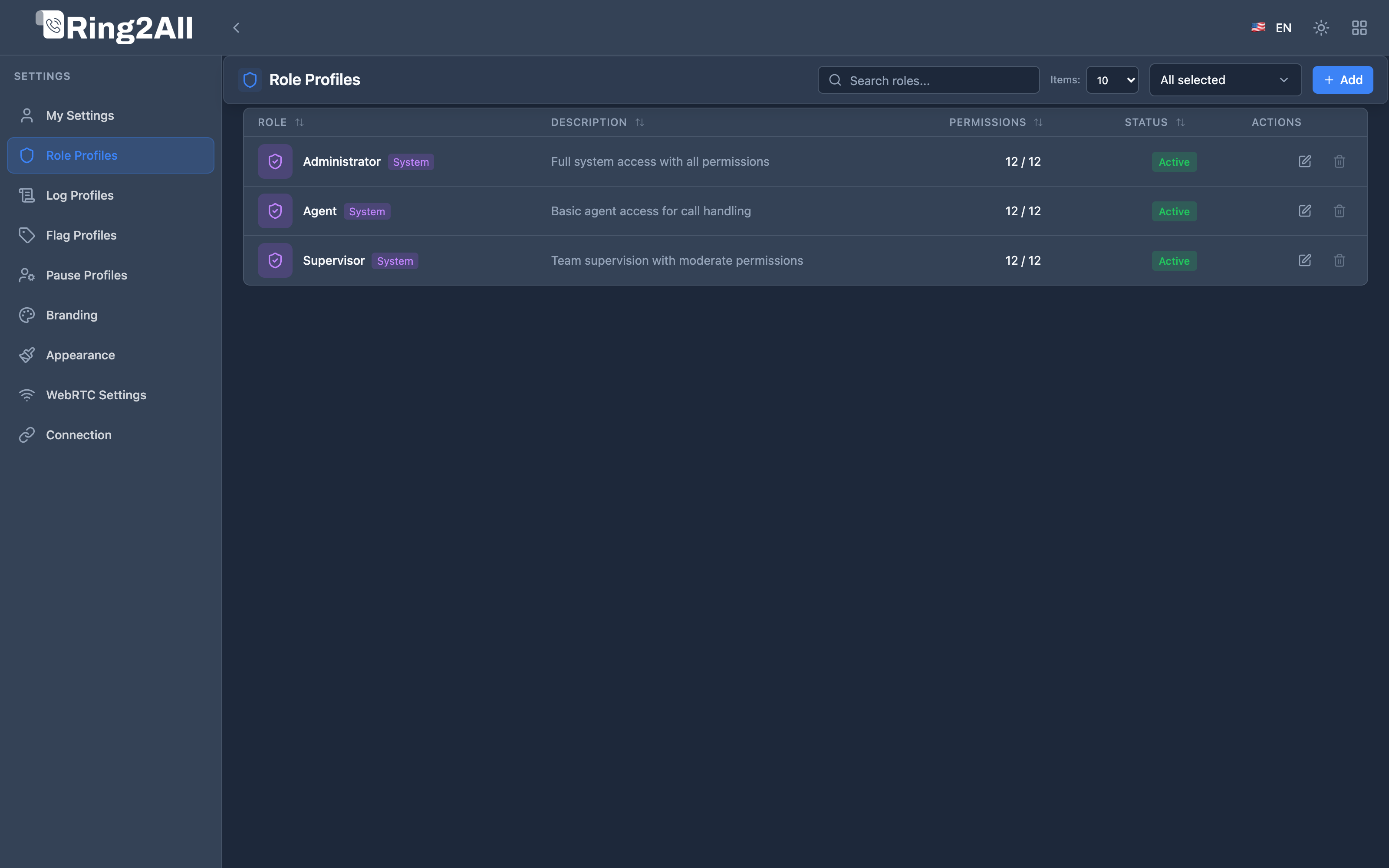Open My Settings in sidebar

[x=110, y=115]
